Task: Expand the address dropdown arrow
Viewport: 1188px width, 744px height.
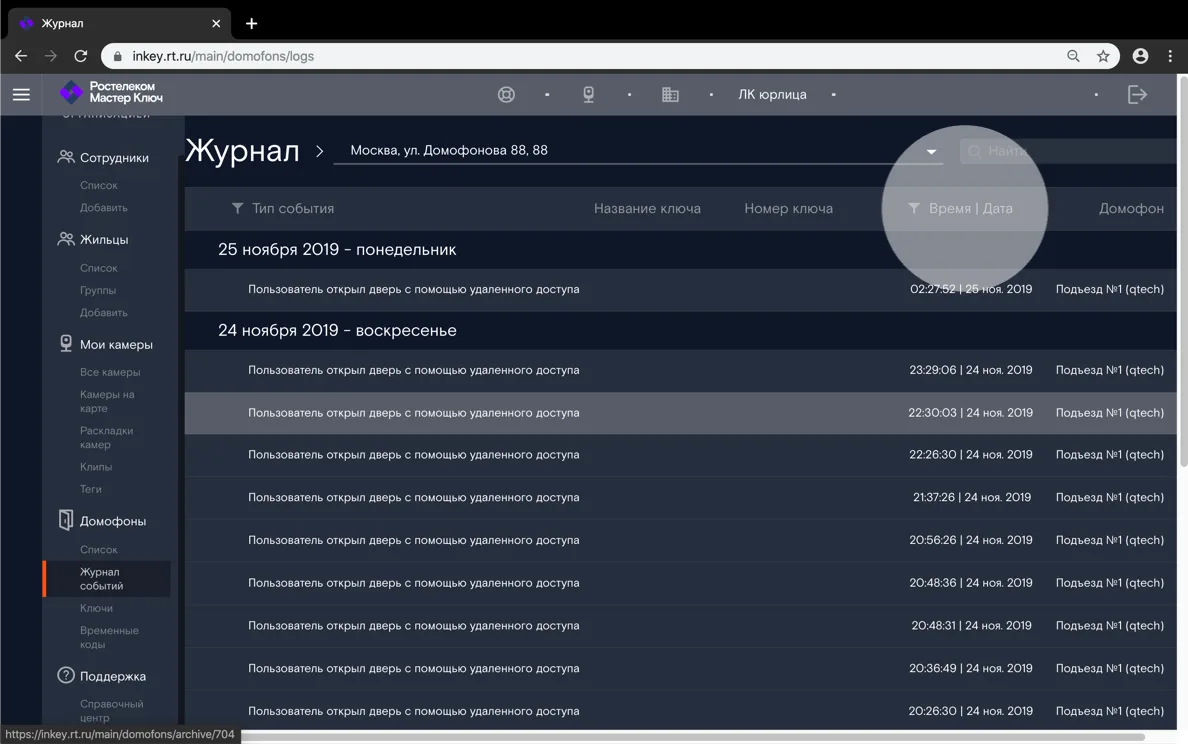Action: tap(931, 152)
